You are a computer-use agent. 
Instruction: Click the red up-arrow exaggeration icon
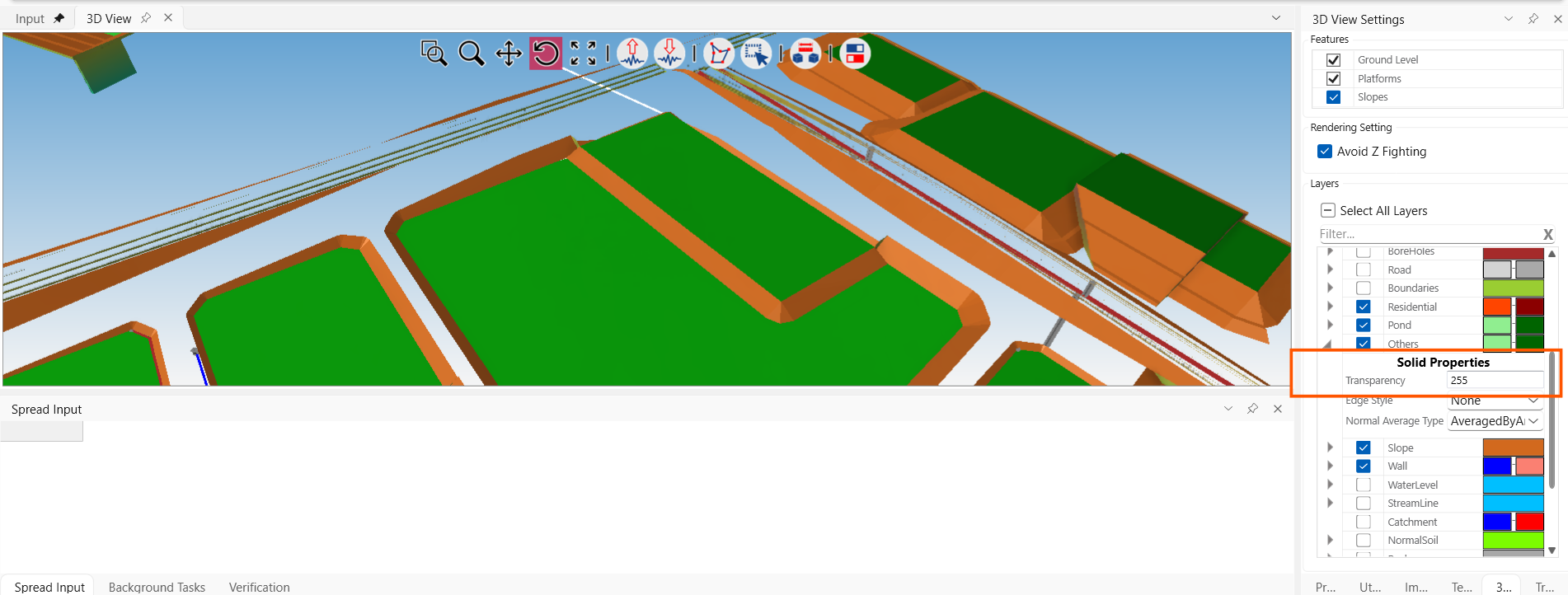coord(632,54)
